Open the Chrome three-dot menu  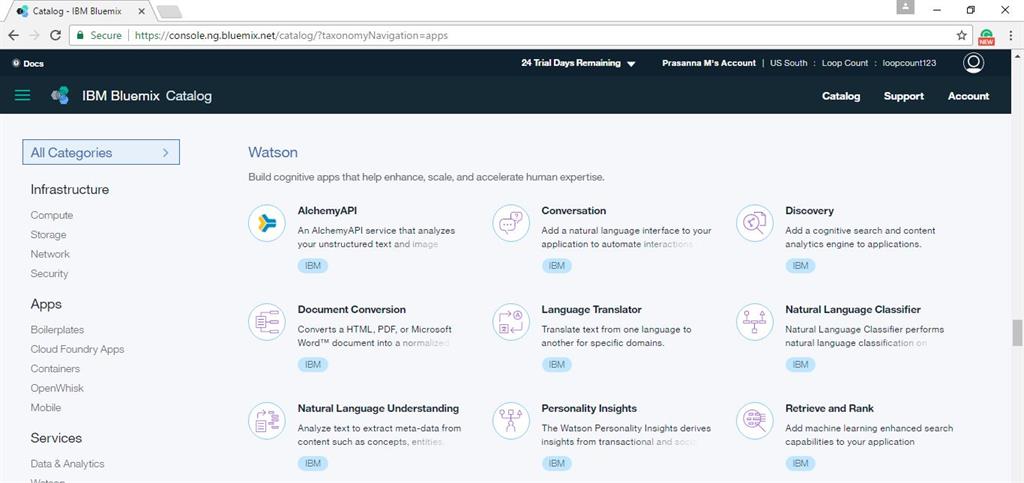point(1010,35)
